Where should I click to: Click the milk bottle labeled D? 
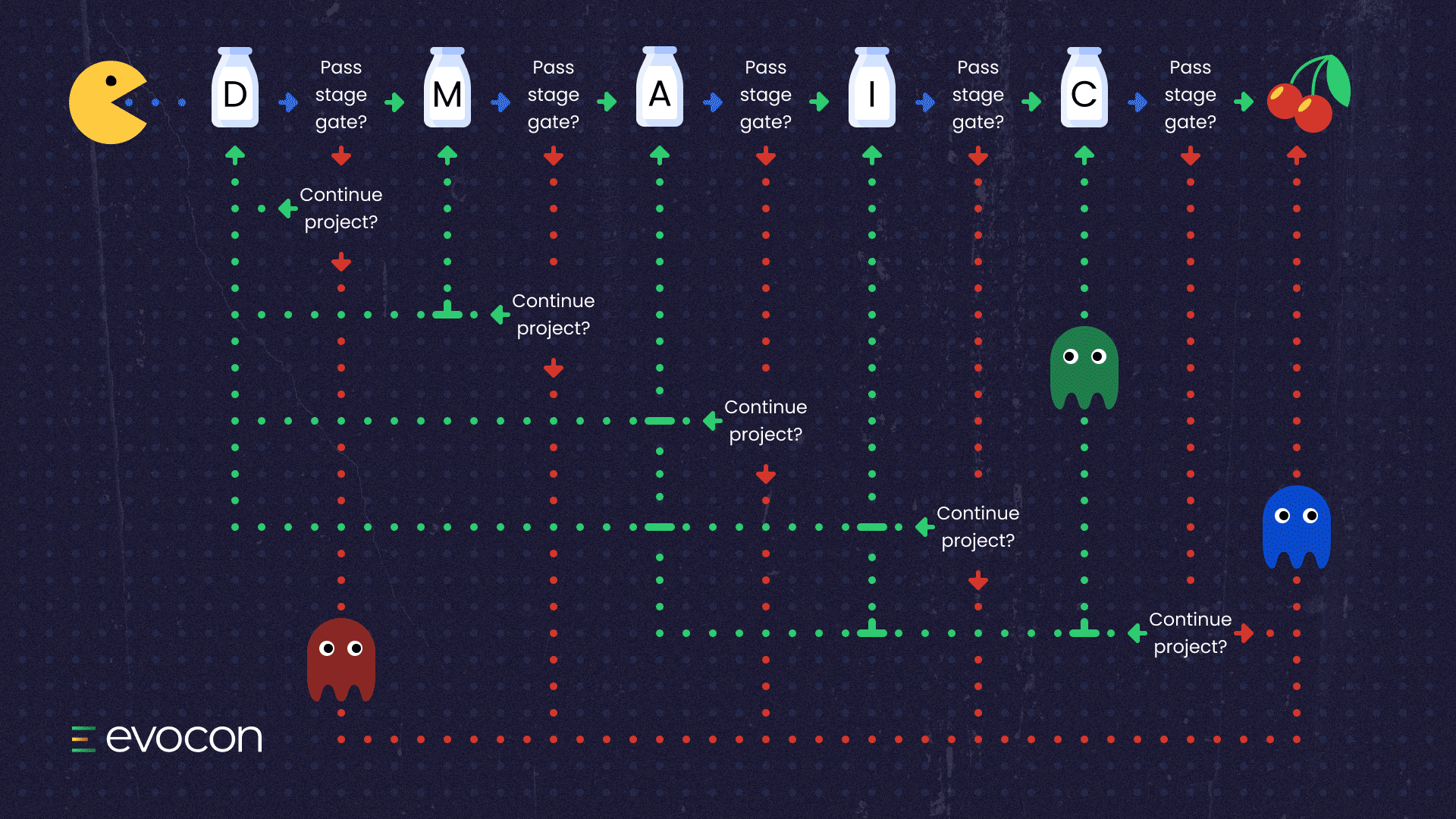click(235, 87)
